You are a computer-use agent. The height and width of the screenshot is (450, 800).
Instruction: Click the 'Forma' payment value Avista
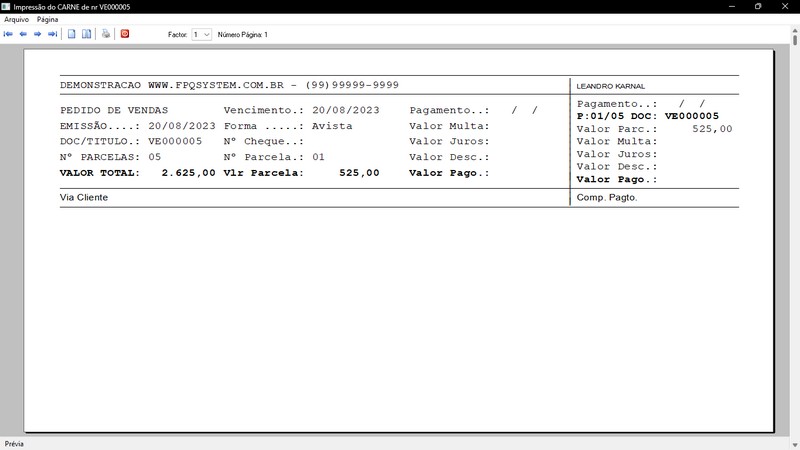(x=332, y=126)
